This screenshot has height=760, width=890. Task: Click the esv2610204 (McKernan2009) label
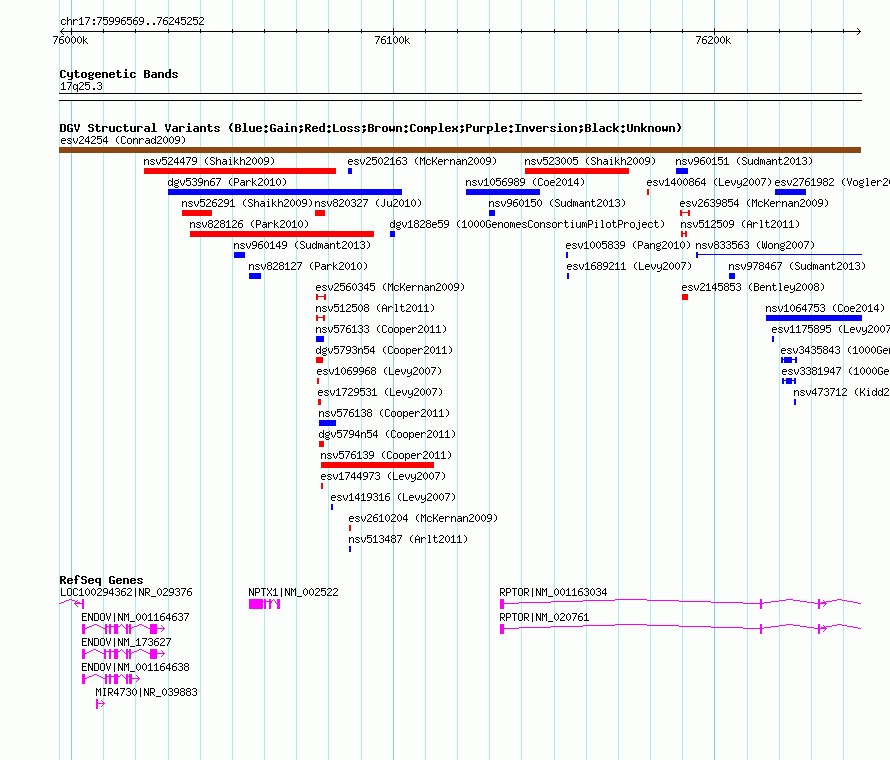pos(423,518)
